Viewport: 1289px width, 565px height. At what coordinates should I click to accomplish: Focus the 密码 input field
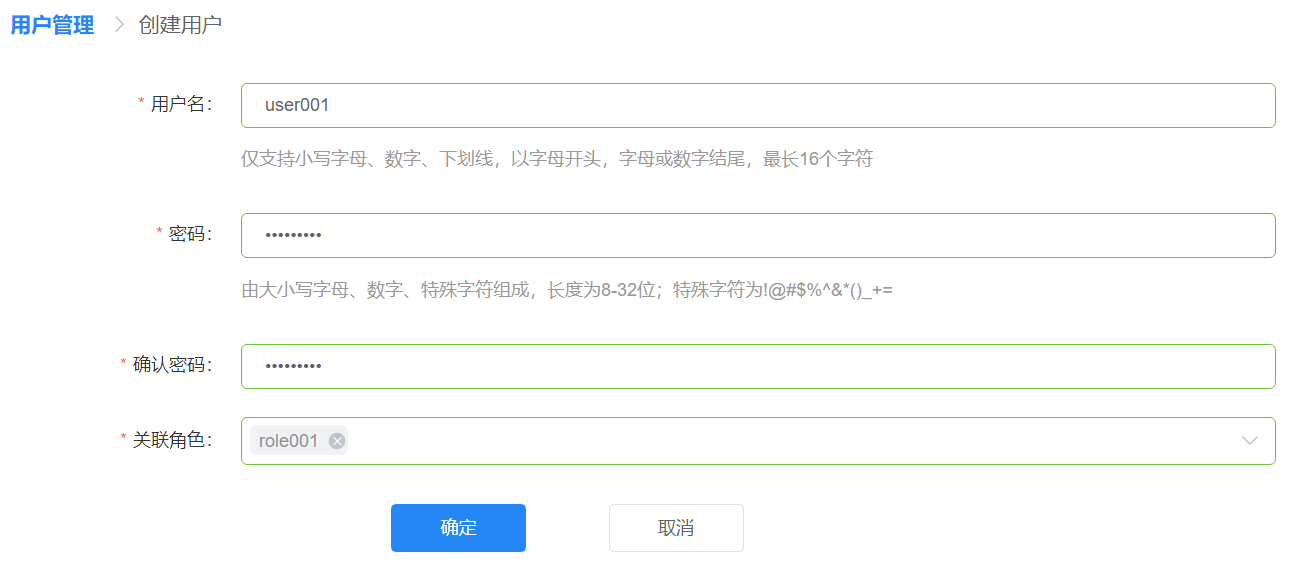click(757, 235)
